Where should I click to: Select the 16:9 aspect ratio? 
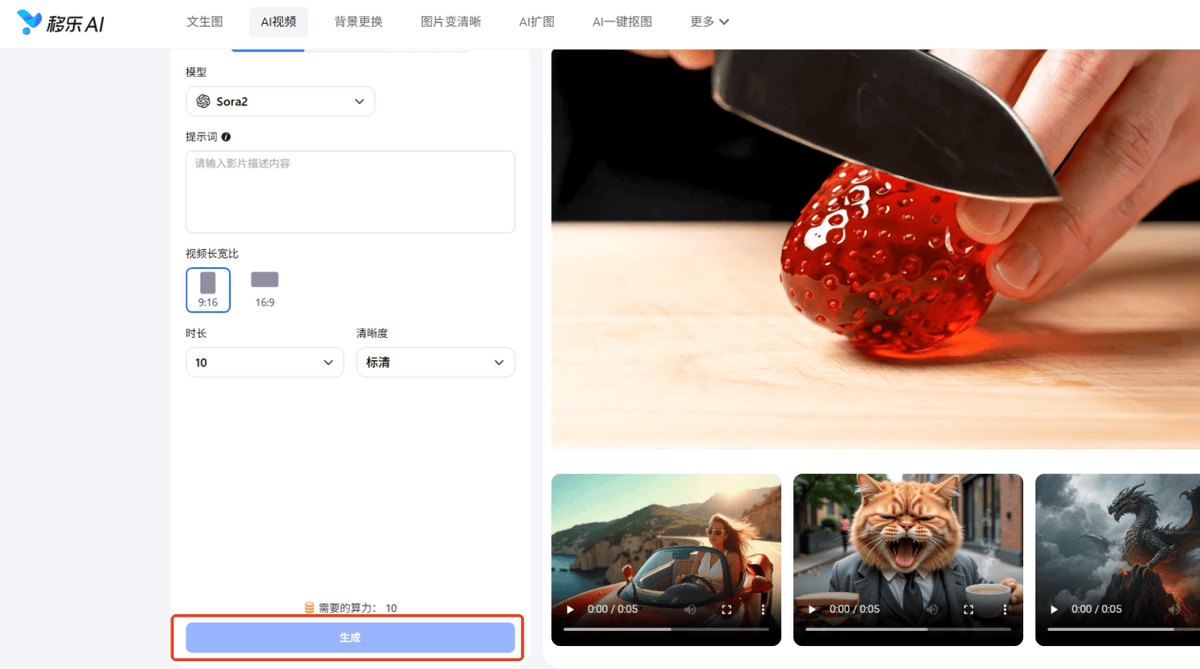pos(265,289)
